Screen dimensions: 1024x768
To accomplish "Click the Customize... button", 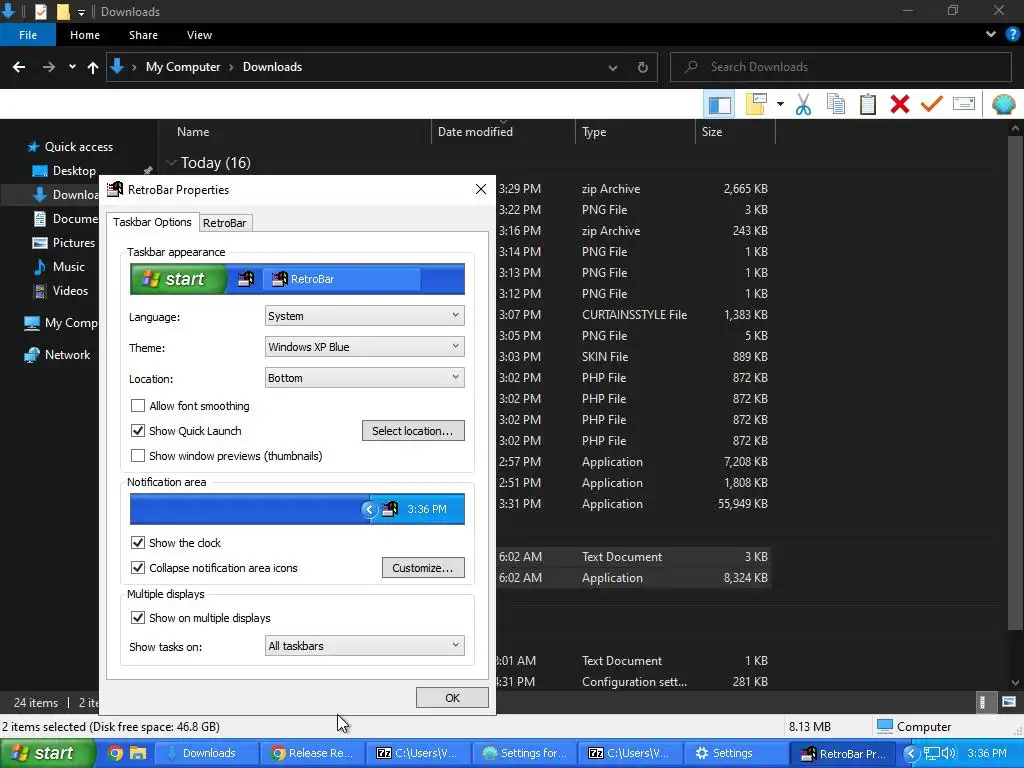I will point(423,568).
